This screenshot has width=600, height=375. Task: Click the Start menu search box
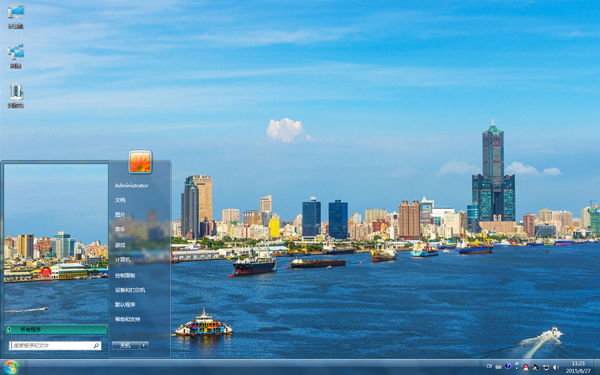pyautogui.click(x=55, y=346)
